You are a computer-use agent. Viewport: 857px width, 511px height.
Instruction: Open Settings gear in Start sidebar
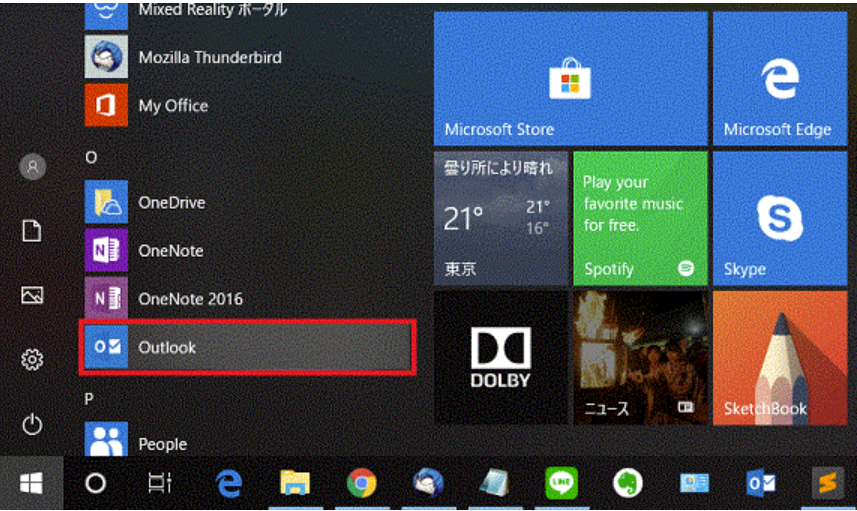pyautogui.click(x=32, y=360)
